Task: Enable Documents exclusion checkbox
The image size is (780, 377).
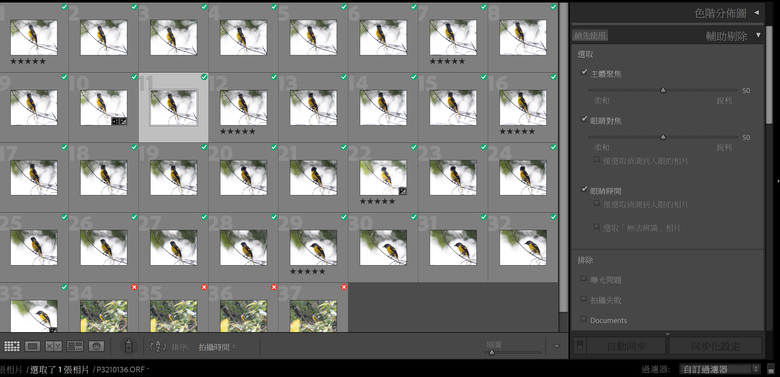Action: [584, 319]
